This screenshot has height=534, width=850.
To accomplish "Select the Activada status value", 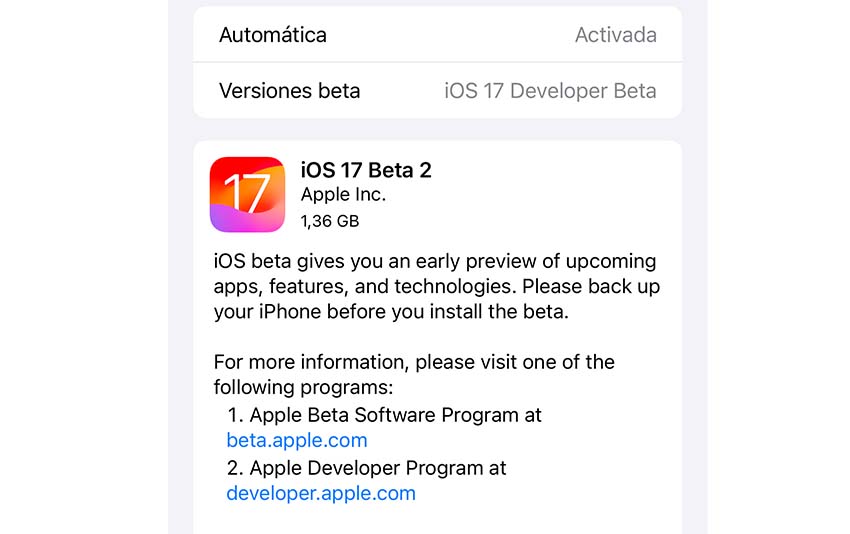I will 615,35.
